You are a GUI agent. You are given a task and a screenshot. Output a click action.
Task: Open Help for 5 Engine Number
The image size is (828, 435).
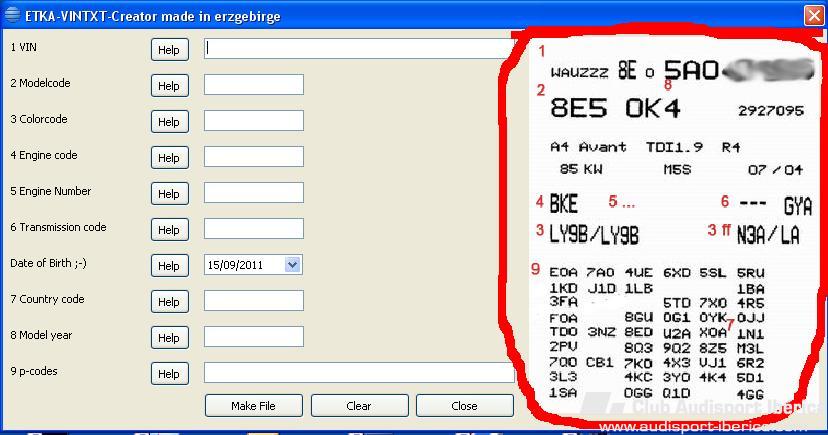point(170,194)
